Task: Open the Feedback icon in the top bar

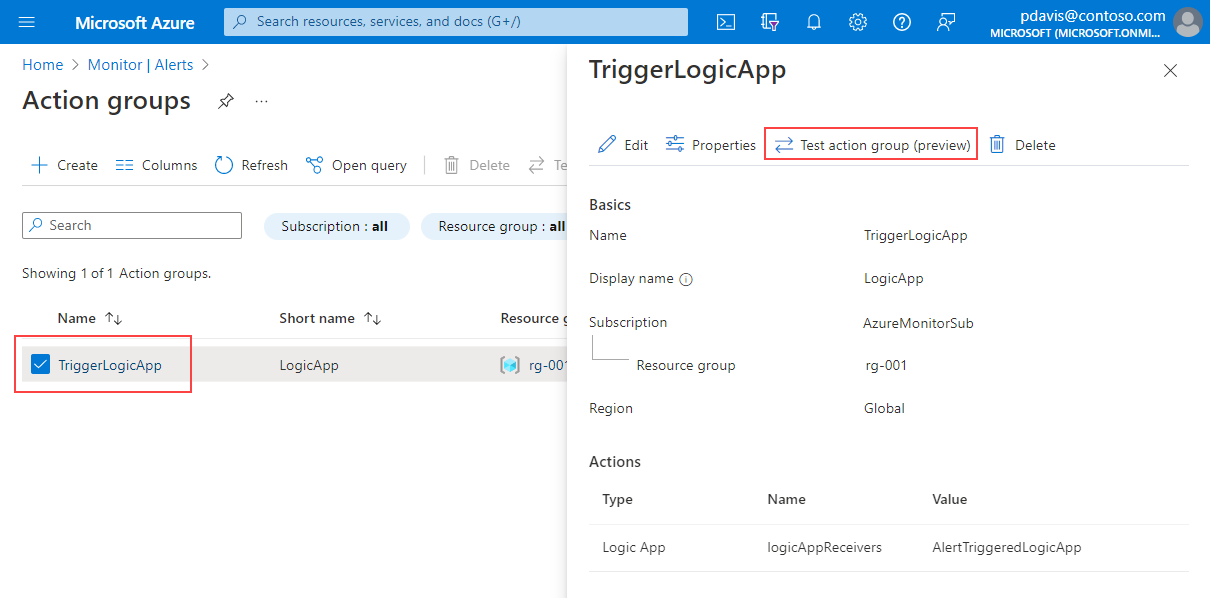Action: (946, 22)
